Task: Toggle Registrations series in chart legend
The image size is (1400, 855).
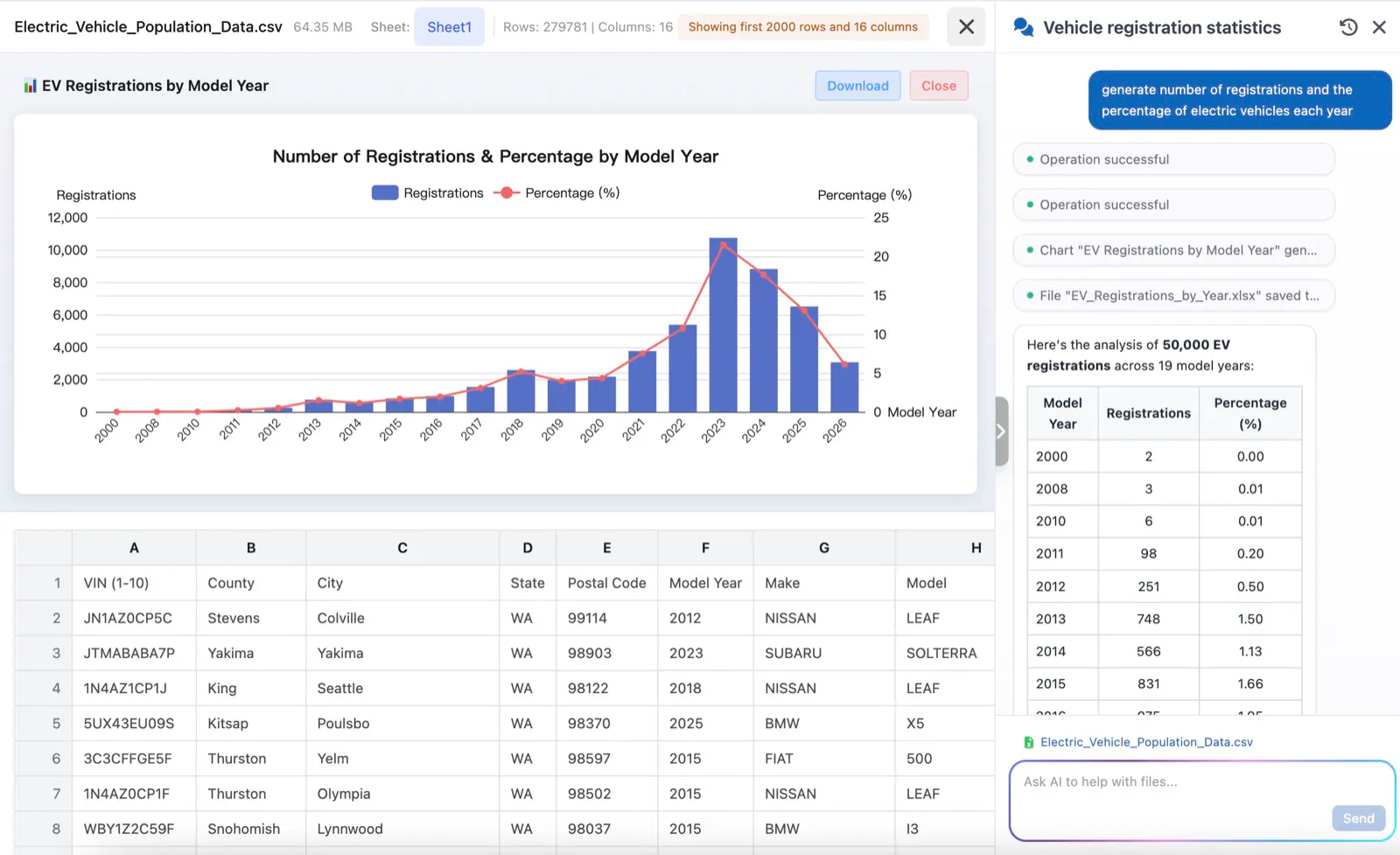Action: (427, 193)
